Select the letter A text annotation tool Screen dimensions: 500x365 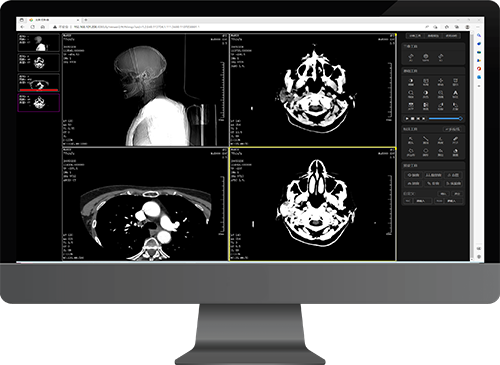click(455, 94)
